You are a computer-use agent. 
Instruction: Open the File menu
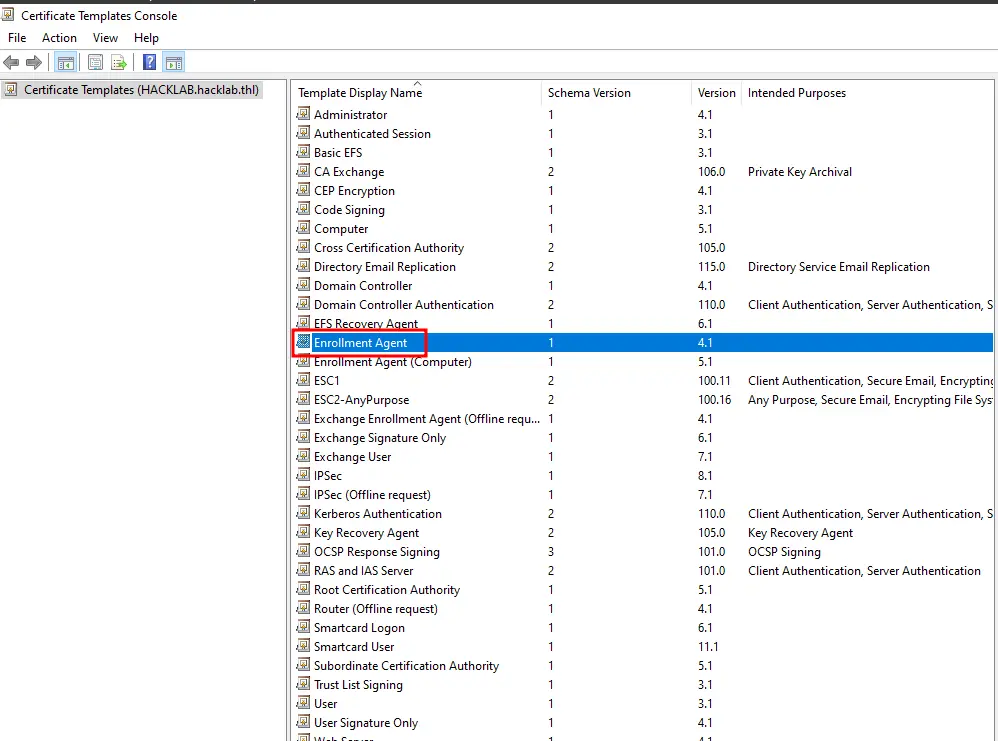17,38
